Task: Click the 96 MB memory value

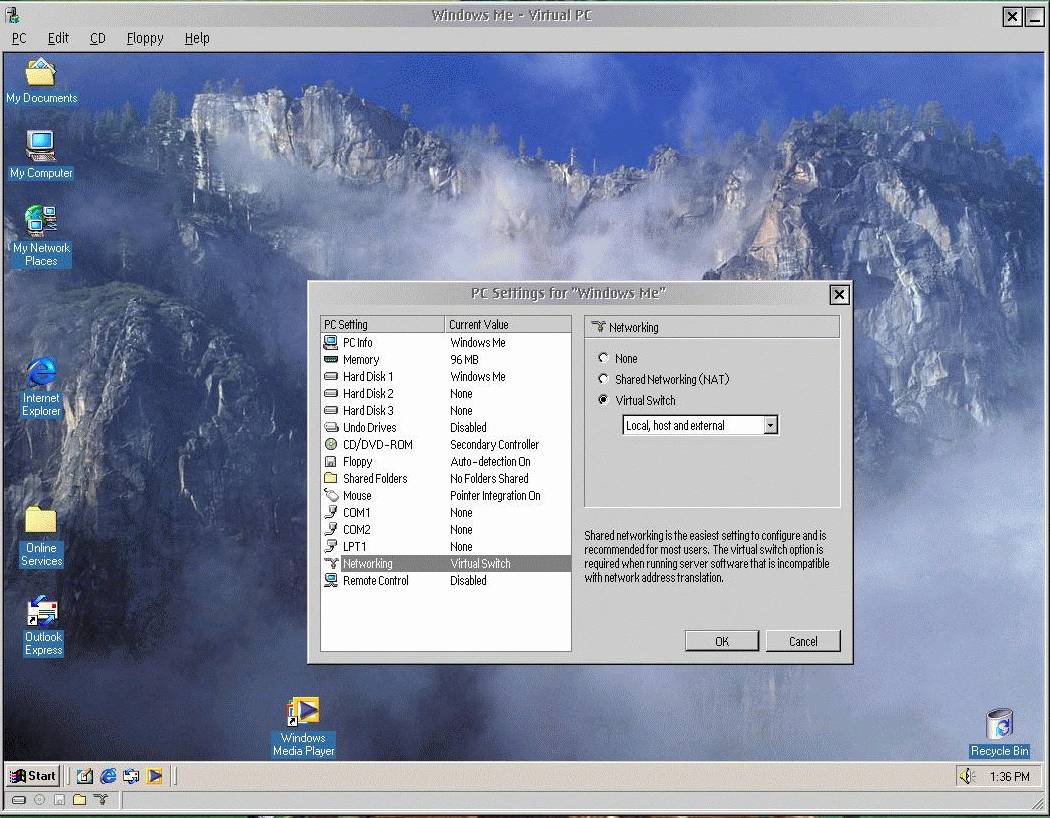Action: tap(464, 359)
